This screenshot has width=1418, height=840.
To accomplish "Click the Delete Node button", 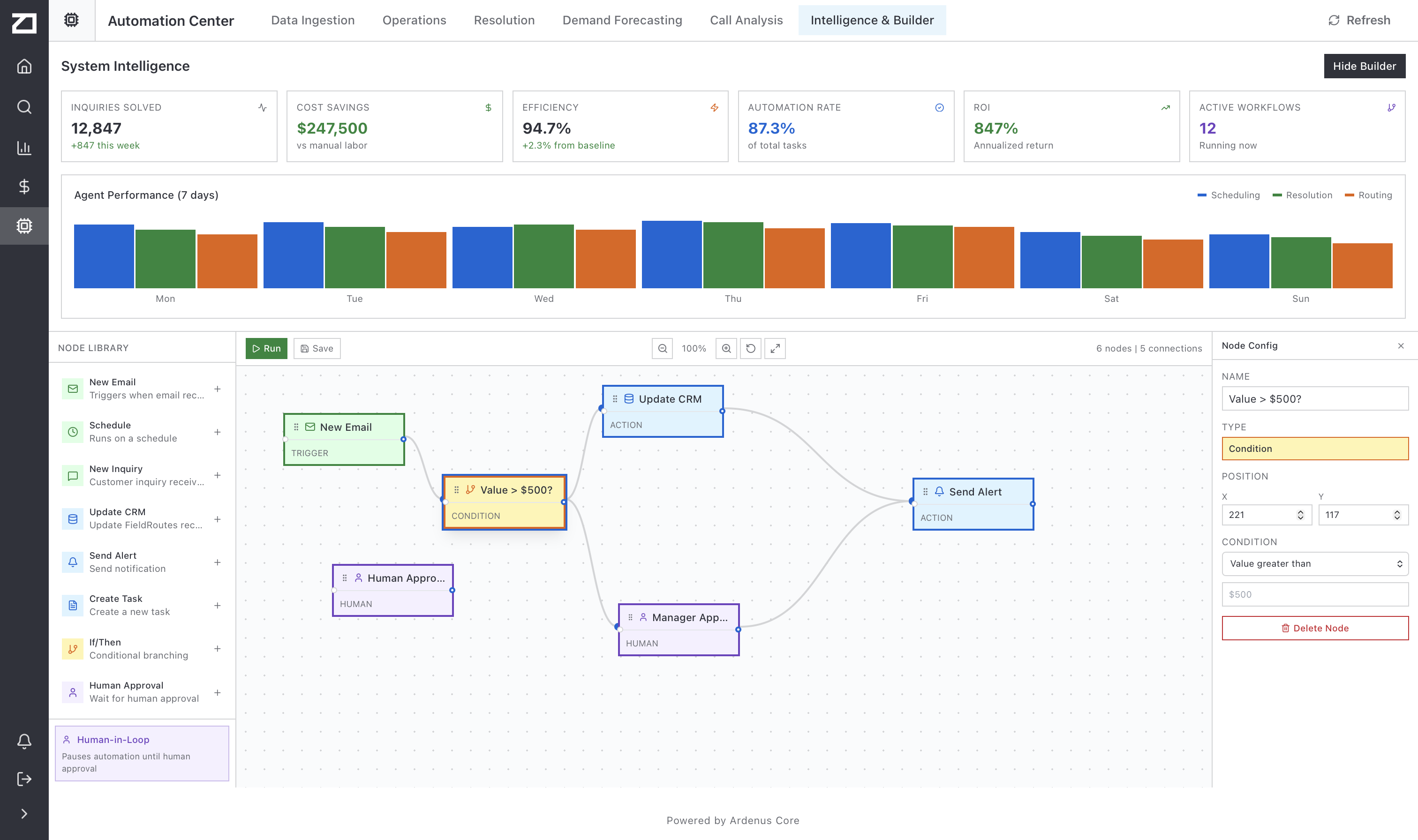I will [1314, 628].
